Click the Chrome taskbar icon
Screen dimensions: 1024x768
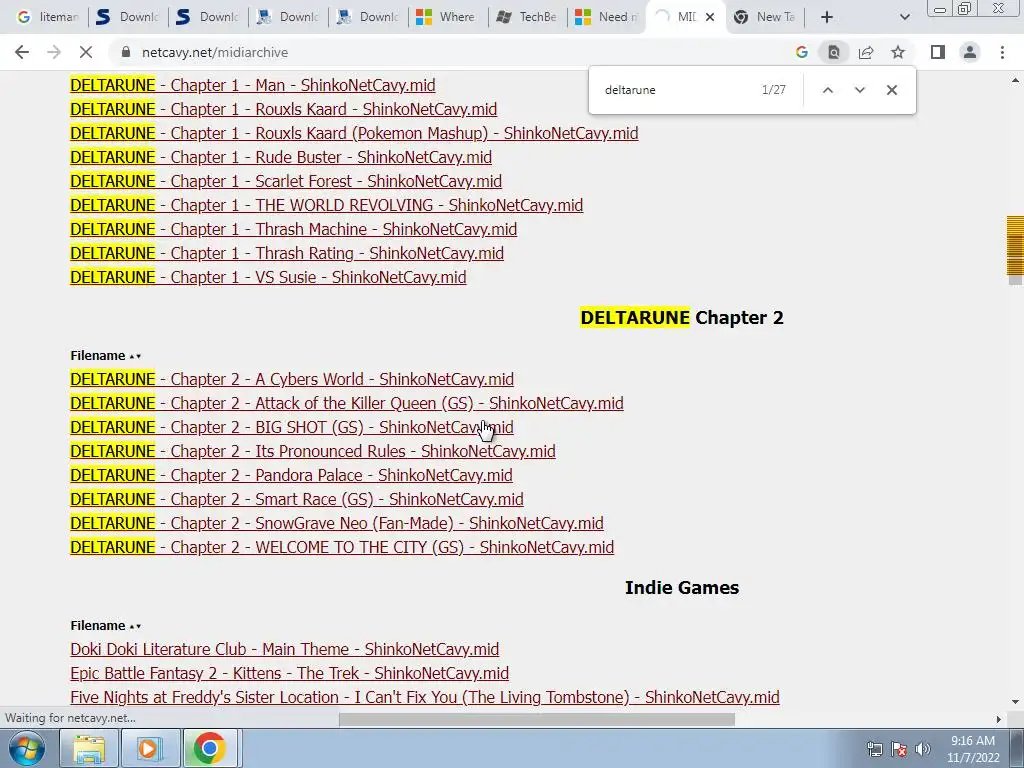point(209,748)
